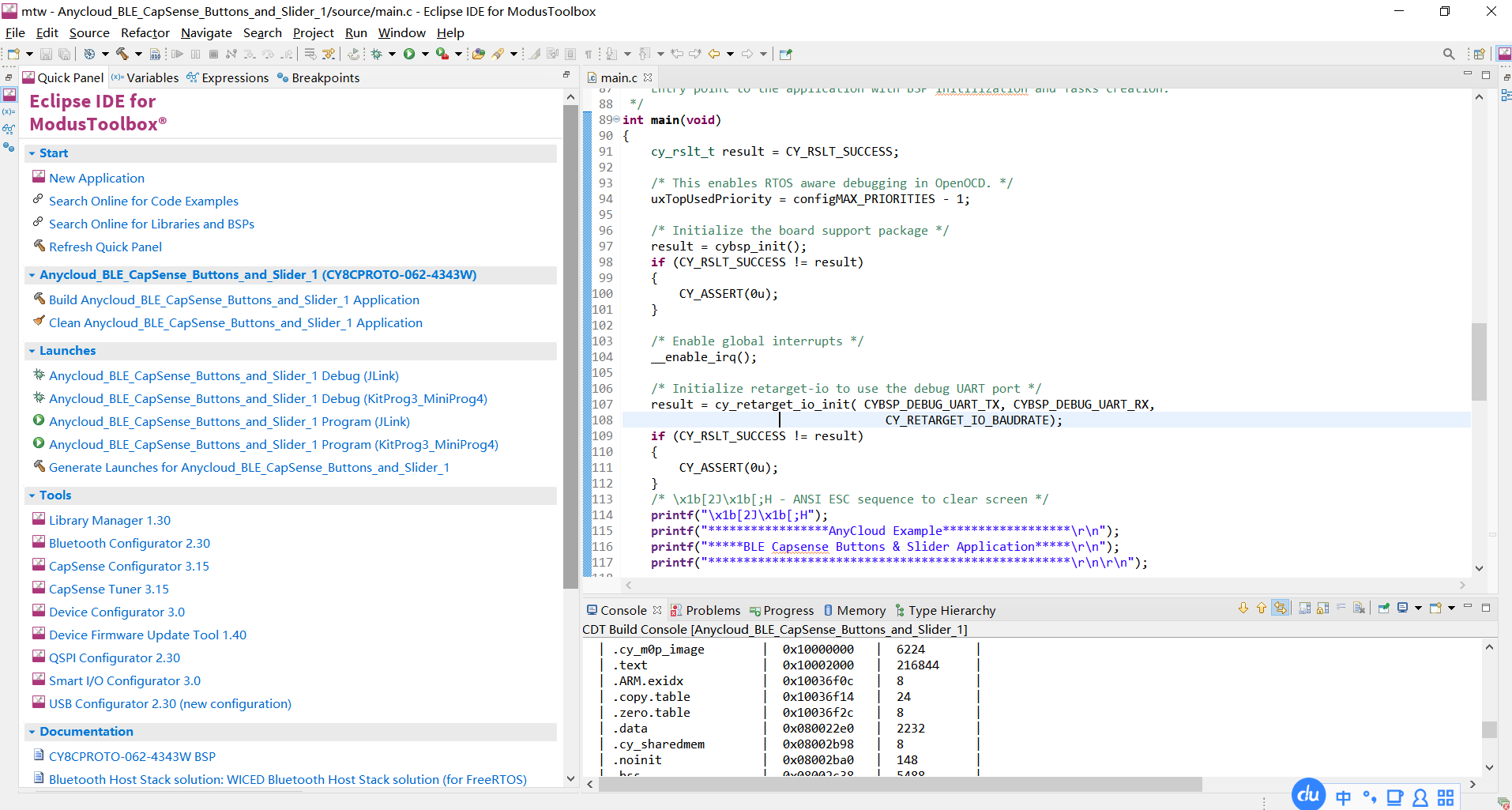
Task: Click the console horizontal scrollbar thumb
Action: pyautogui.click(x=900, y=784)
